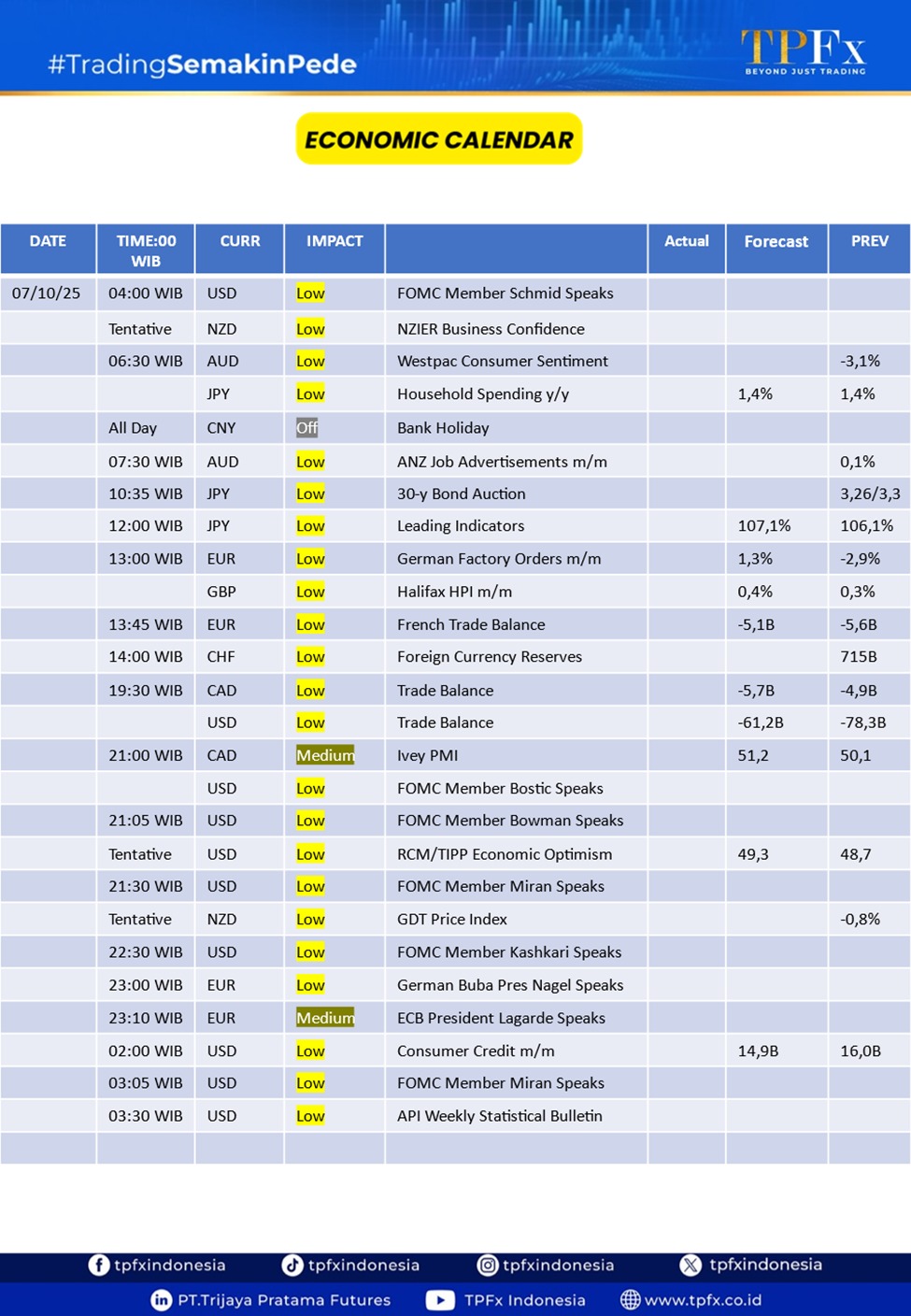Click the #TradingSemakinPede hashtag
This screenshot has height=1316, width=911.
coord(202,64)
